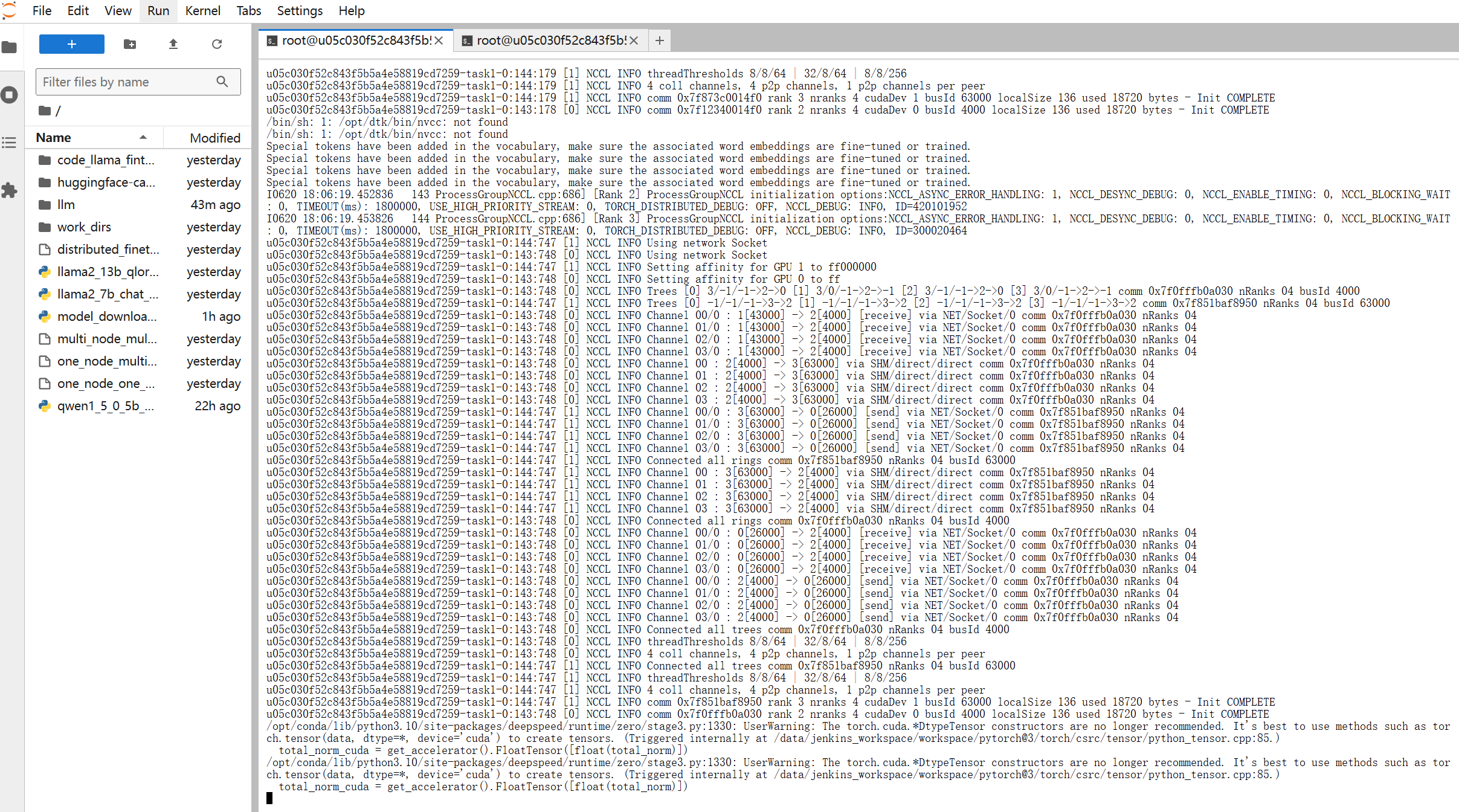Create a new folder with folder-plus icon

click(130, 44)
